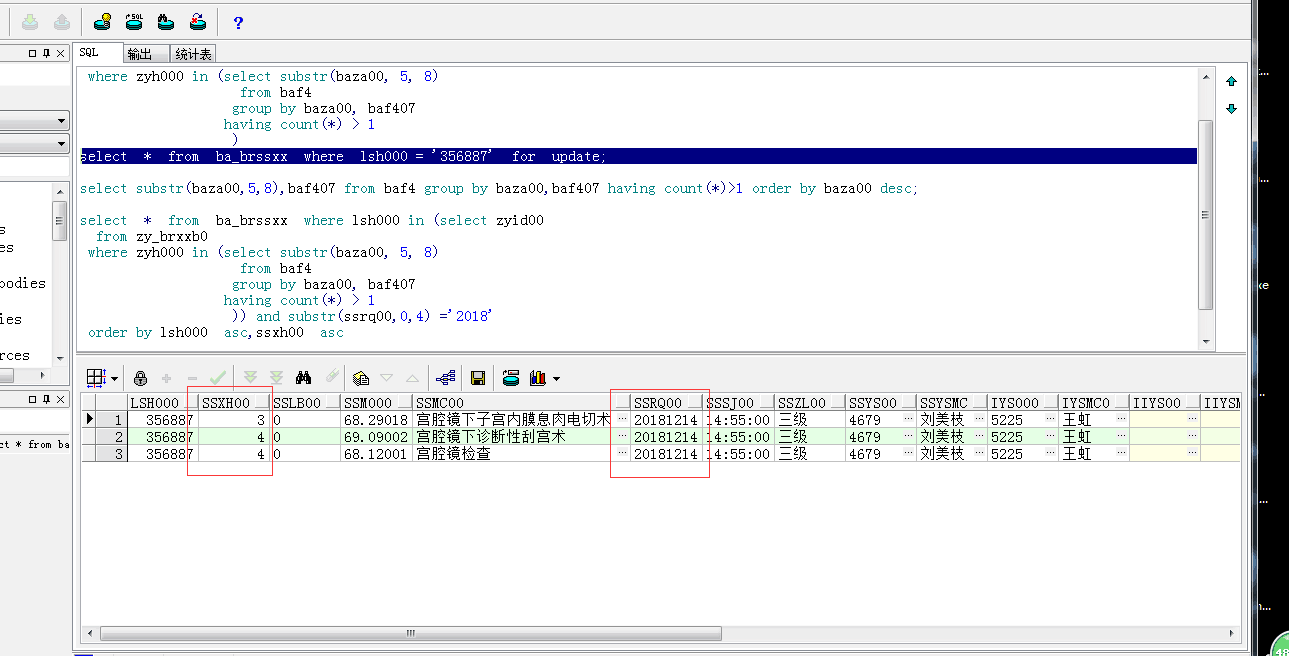Click the lower left panel pin icon
The height and width of the screenshot is (656, 1289).
coord(46,400)
